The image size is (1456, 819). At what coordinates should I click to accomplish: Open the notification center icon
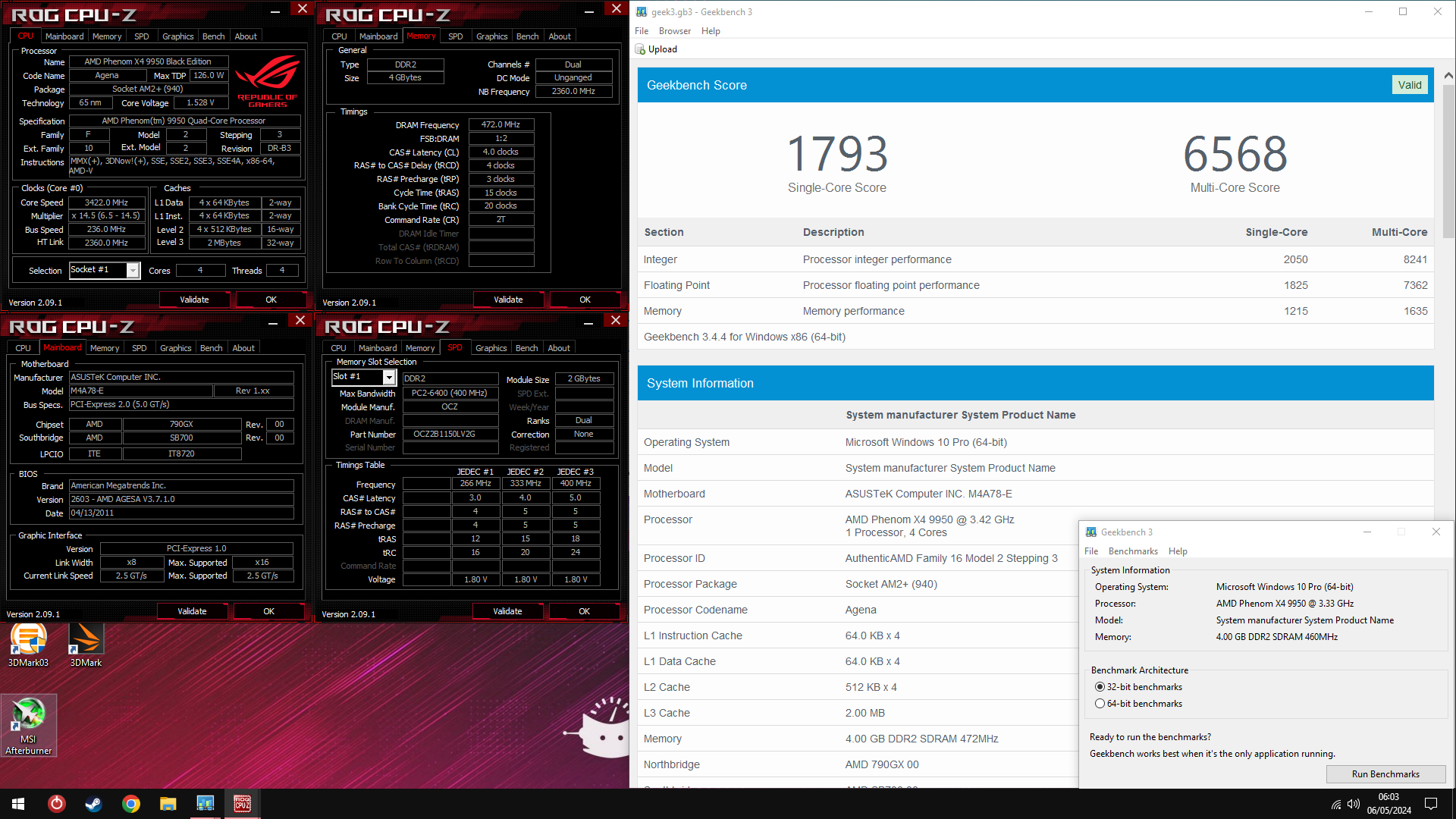click(x=1431, y=804)
